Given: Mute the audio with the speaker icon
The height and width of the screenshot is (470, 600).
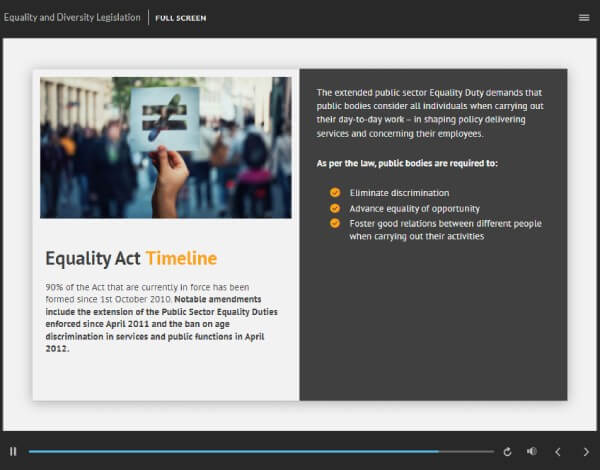Looking at the screenshot, I should pyautogui.click(x=532, y=452).
